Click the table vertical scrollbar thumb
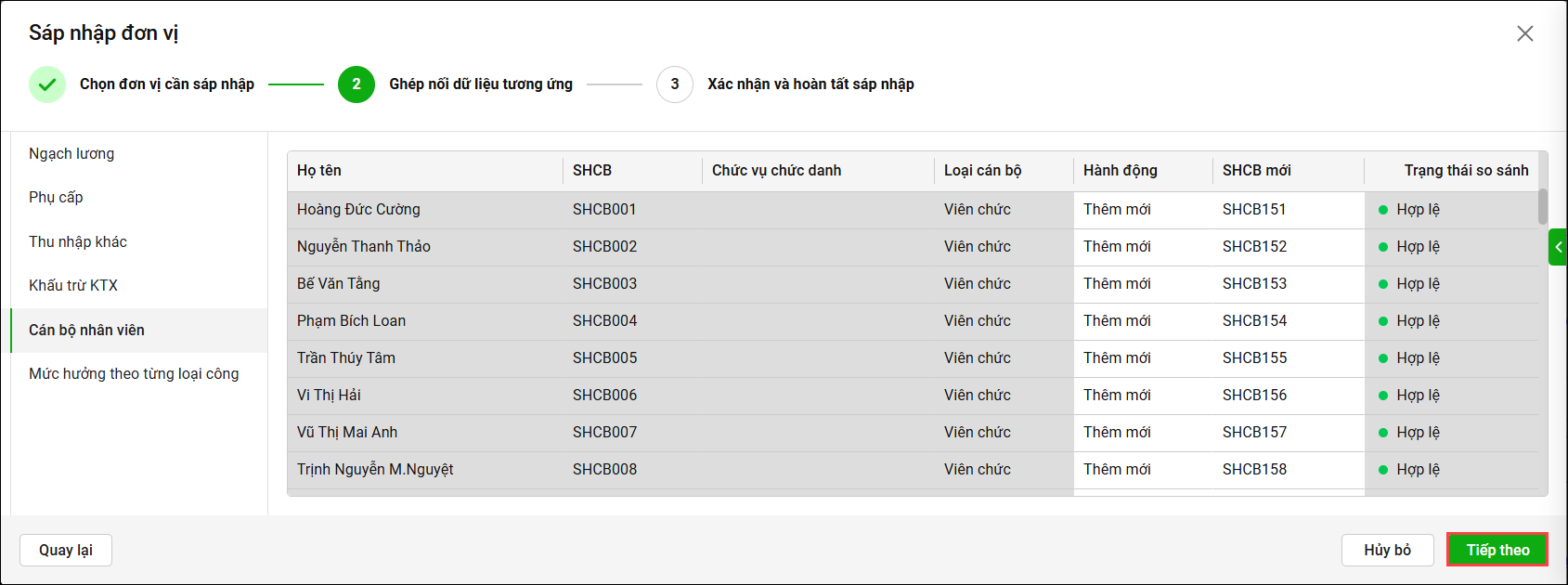1568x585 pixels. (x=1543, y=207)
